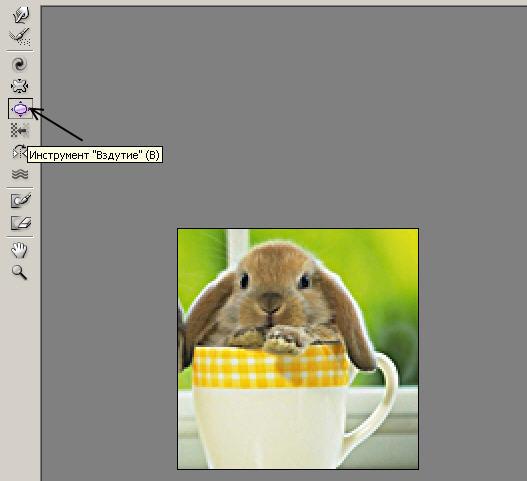The height and width of the screenshot is (481, 527).
Task: Click the rabbit's paws on cup
Action: pyautogui.click(x=282, y=339)
